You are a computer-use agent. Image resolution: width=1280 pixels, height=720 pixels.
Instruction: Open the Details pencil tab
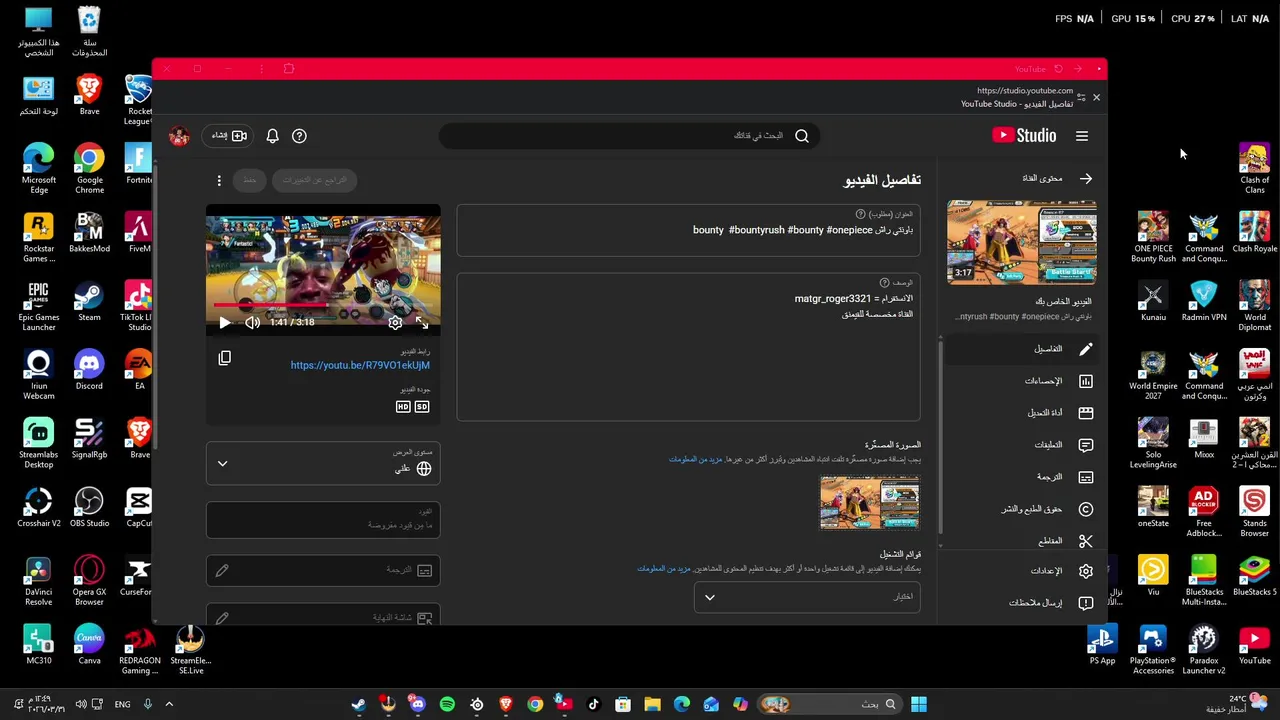point(1022,349)
